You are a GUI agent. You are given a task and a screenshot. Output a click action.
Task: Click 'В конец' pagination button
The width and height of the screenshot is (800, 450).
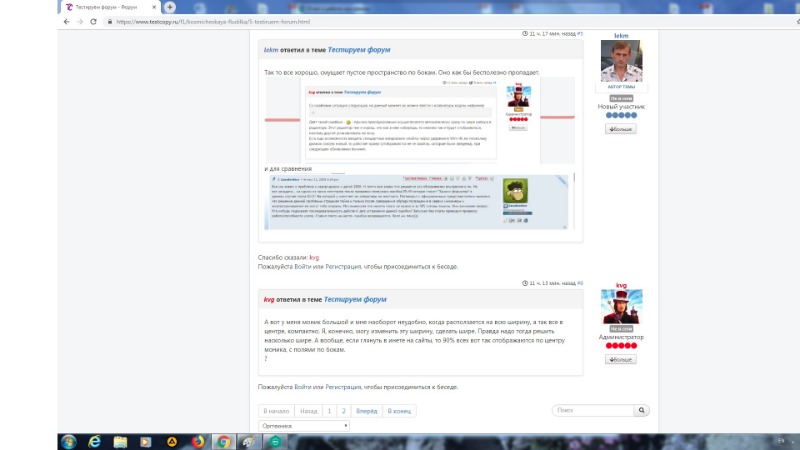point(401,411)
